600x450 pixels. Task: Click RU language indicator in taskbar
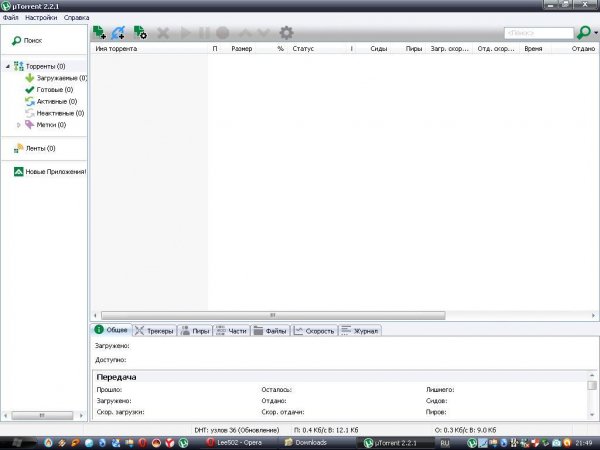click(444, 443)
